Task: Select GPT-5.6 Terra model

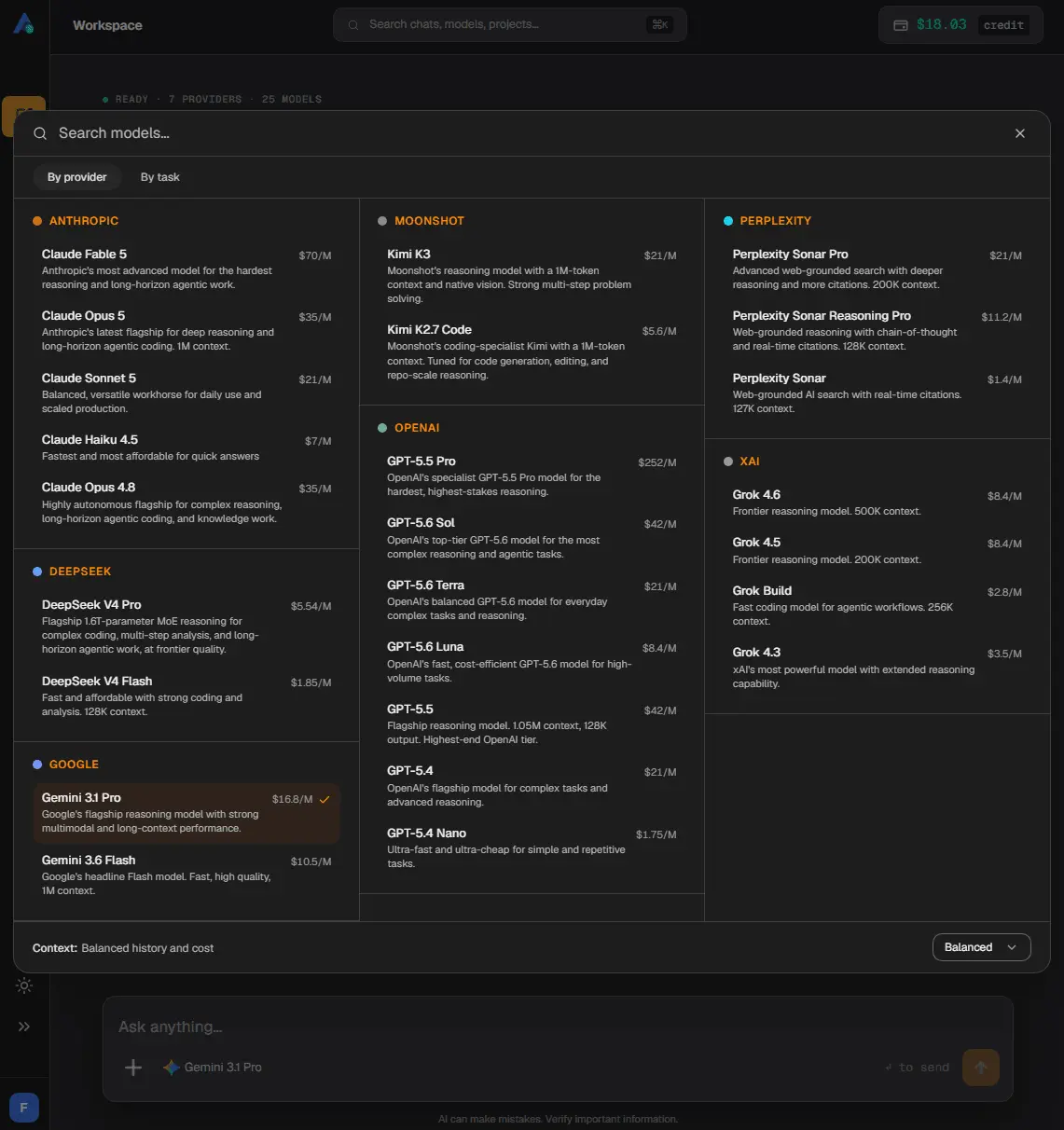Action: point(532,599)
